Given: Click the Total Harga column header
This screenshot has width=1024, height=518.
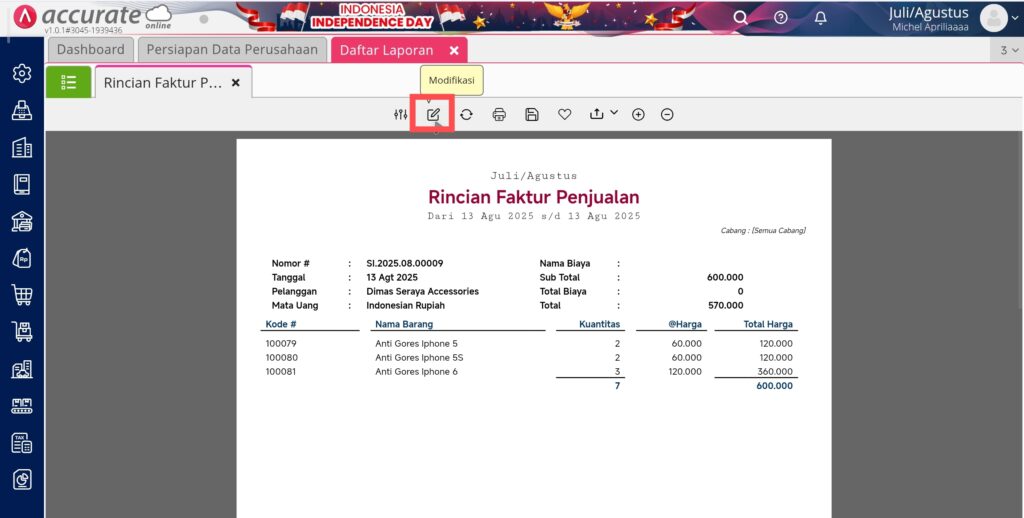Looking at the screenshot, I should [768, 324].
